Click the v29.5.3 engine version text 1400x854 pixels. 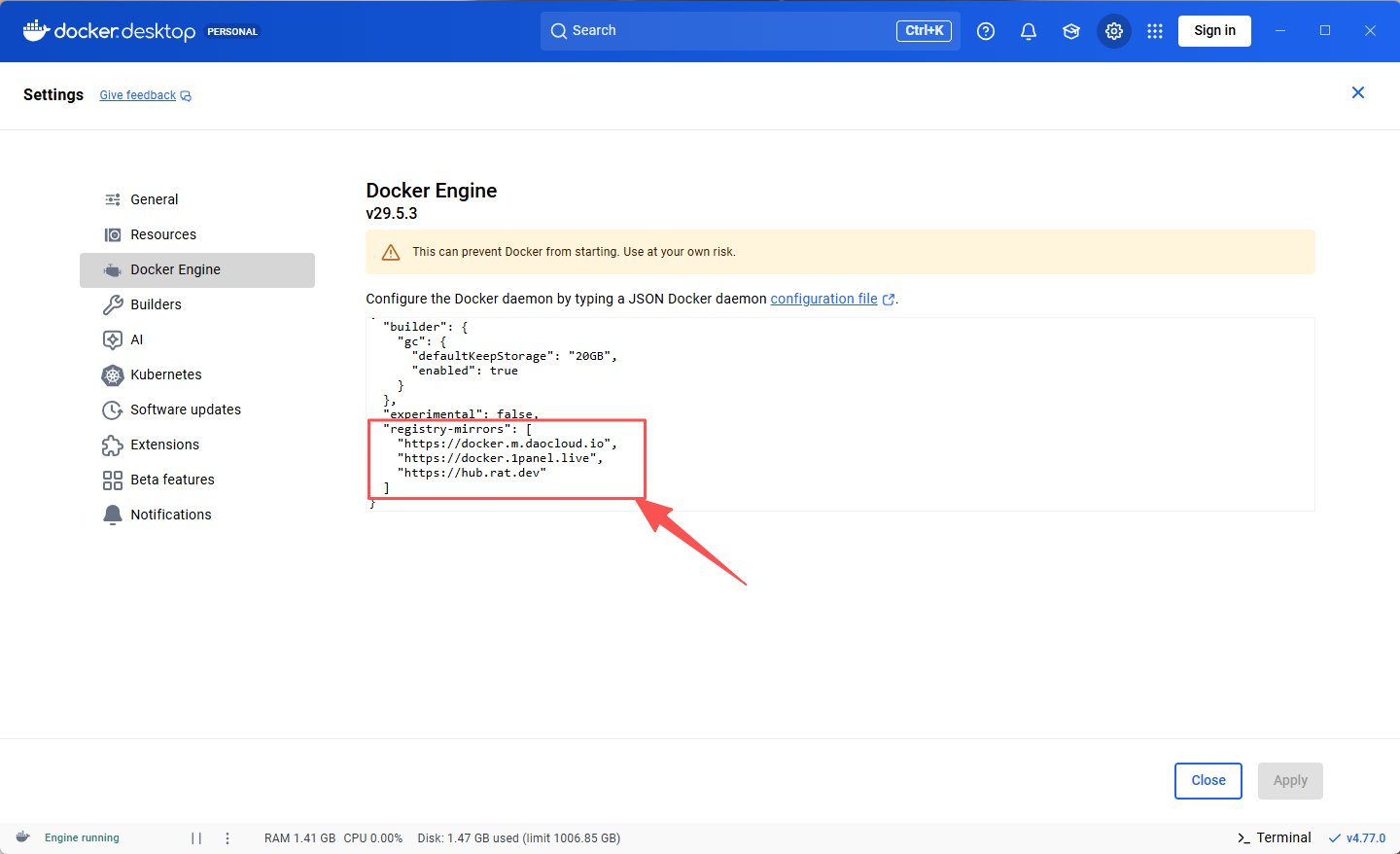392,213
